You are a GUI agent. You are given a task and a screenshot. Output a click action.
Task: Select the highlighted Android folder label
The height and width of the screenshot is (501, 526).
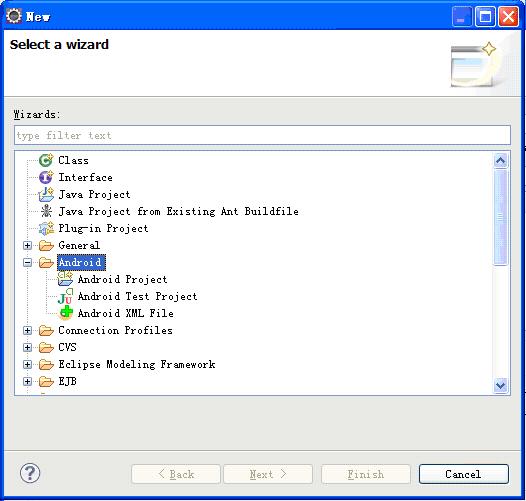tap(82, 262)
